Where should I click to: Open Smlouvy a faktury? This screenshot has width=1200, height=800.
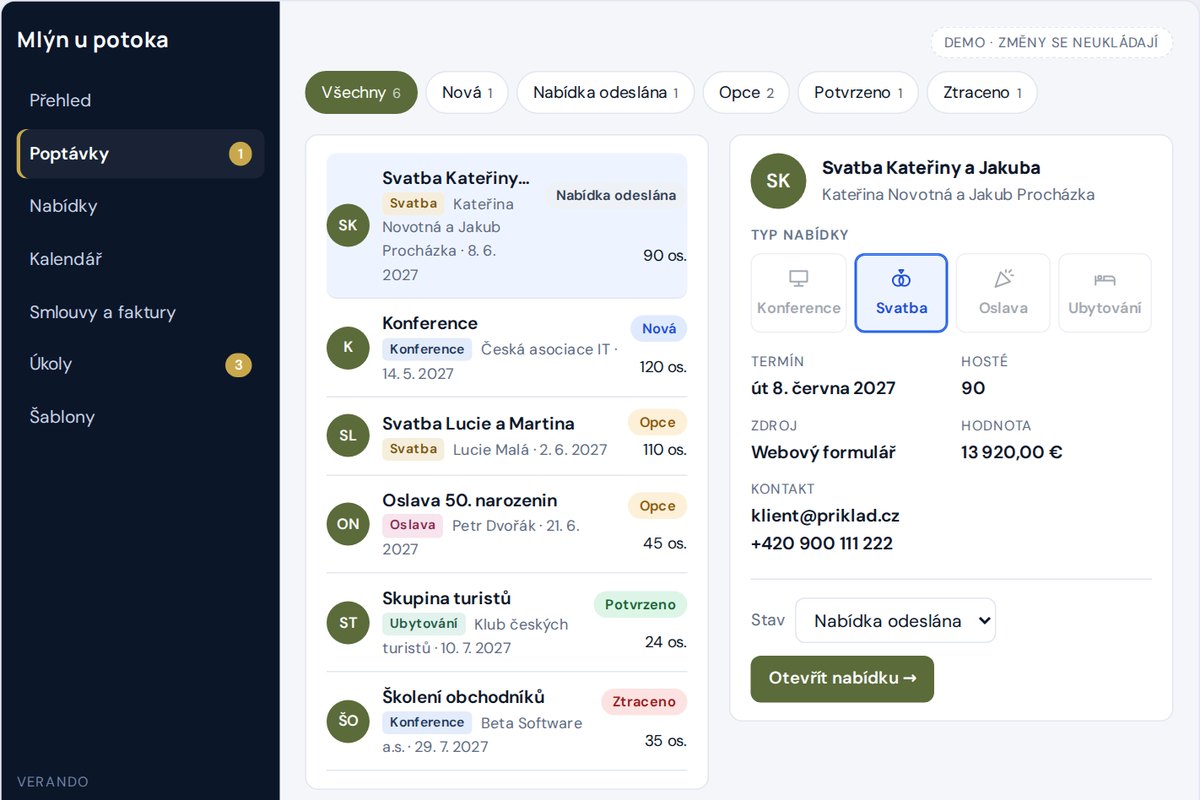point(141,312)
